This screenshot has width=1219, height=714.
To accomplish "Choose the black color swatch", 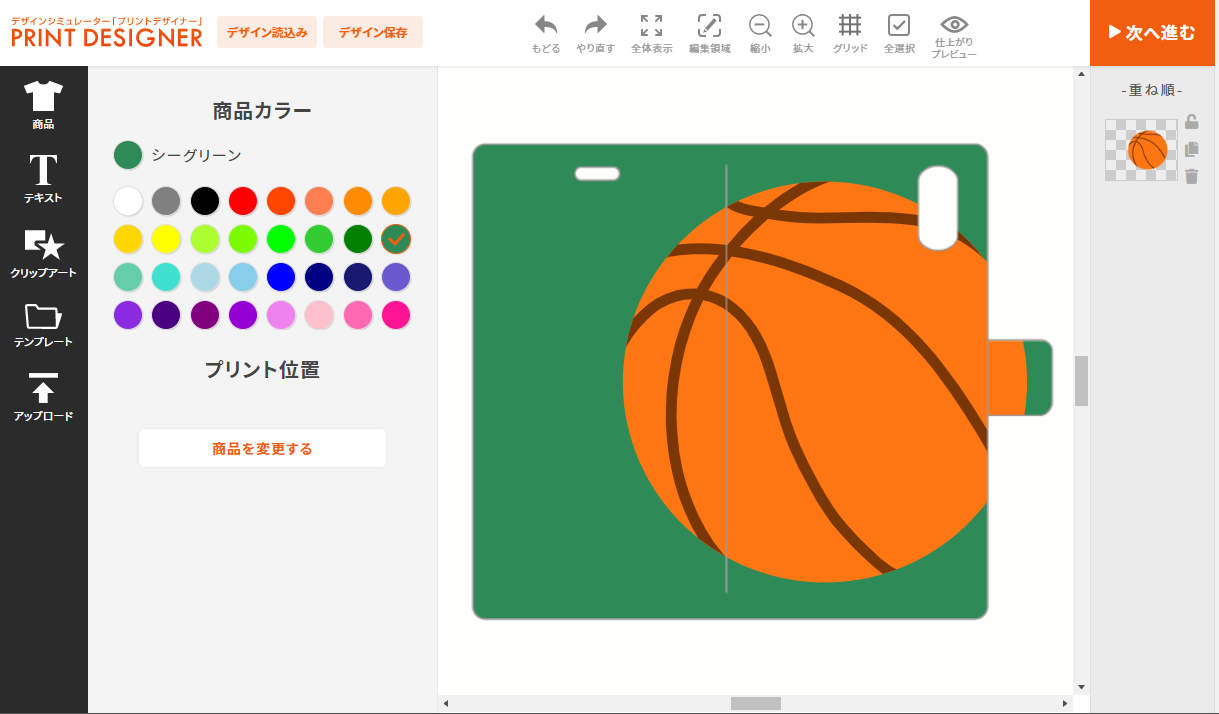I will pos(205,201).
